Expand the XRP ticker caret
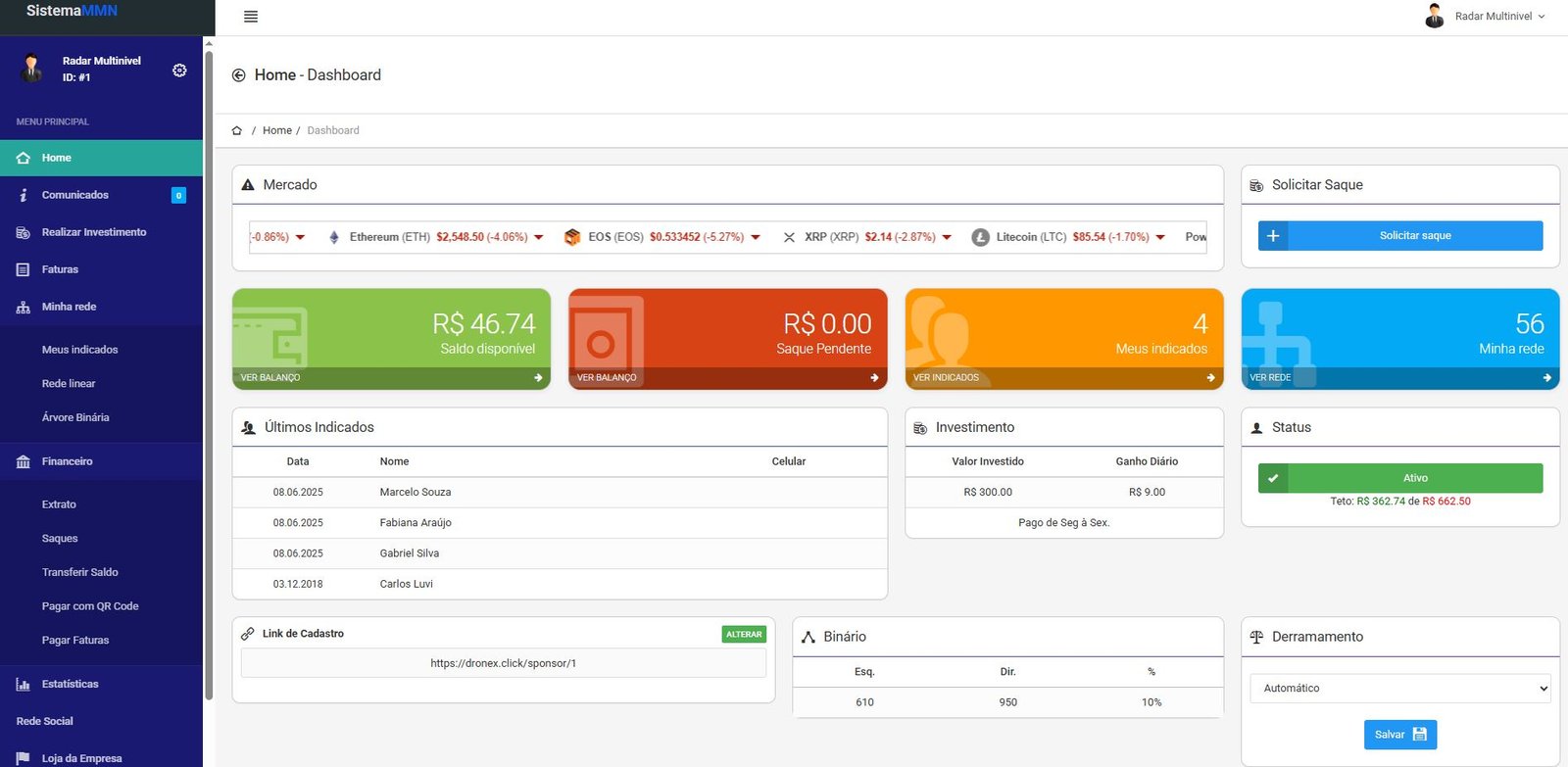Screen dimensions: 1568x767 click(947, 237)
